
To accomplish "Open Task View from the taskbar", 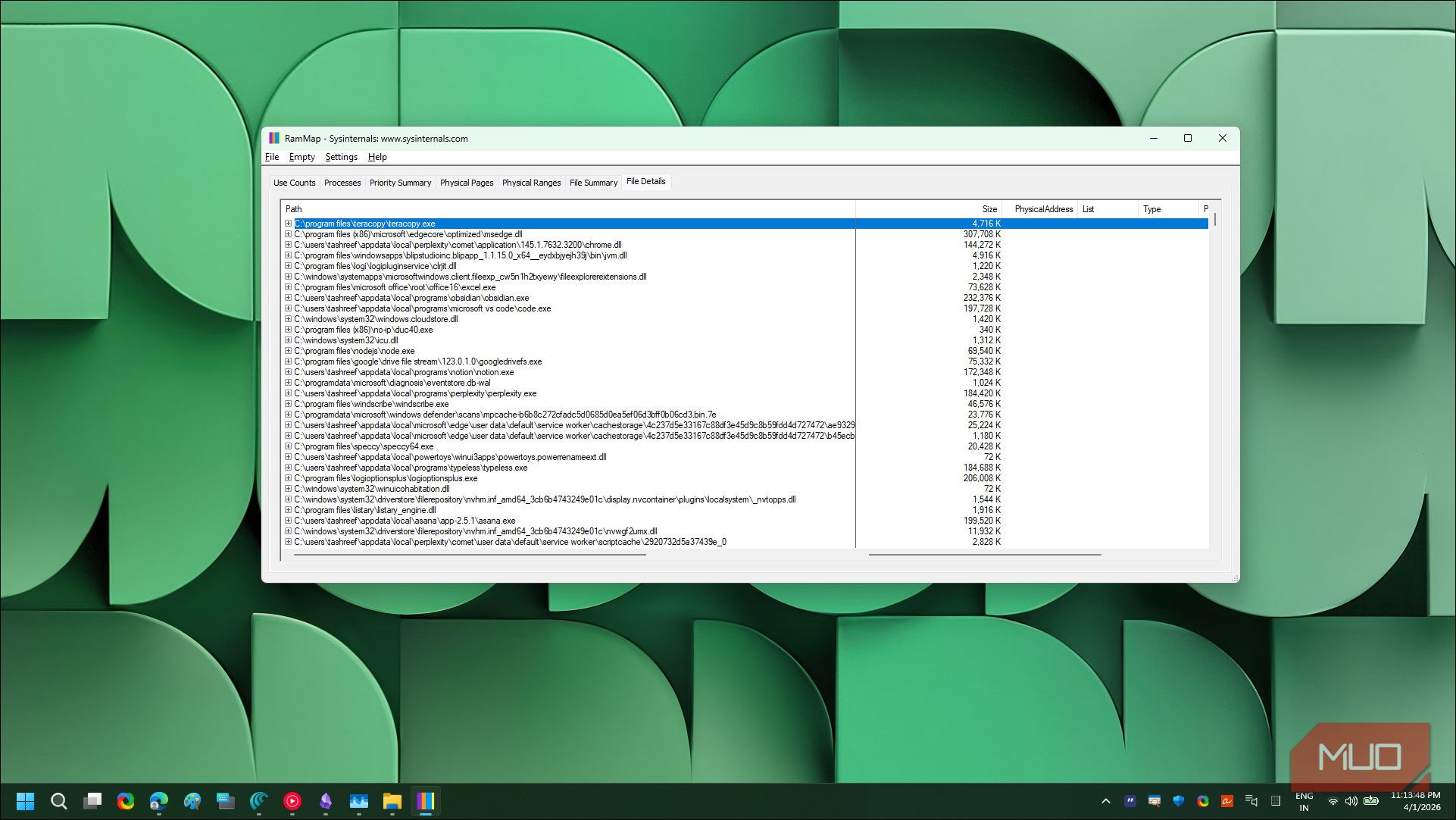I will (x=92, y=801).
